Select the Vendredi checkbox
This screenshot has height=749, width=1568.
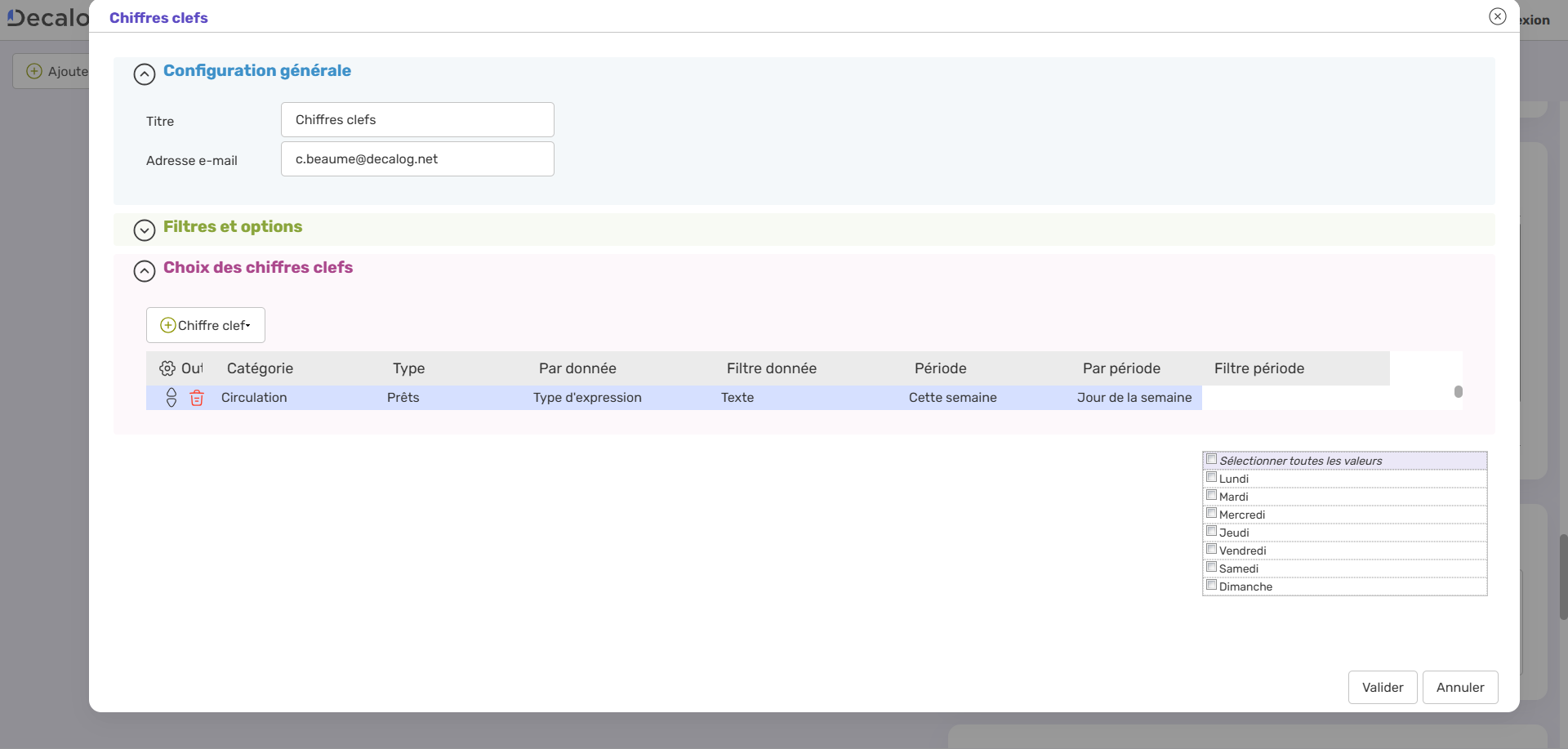[x=1212, y=550]
